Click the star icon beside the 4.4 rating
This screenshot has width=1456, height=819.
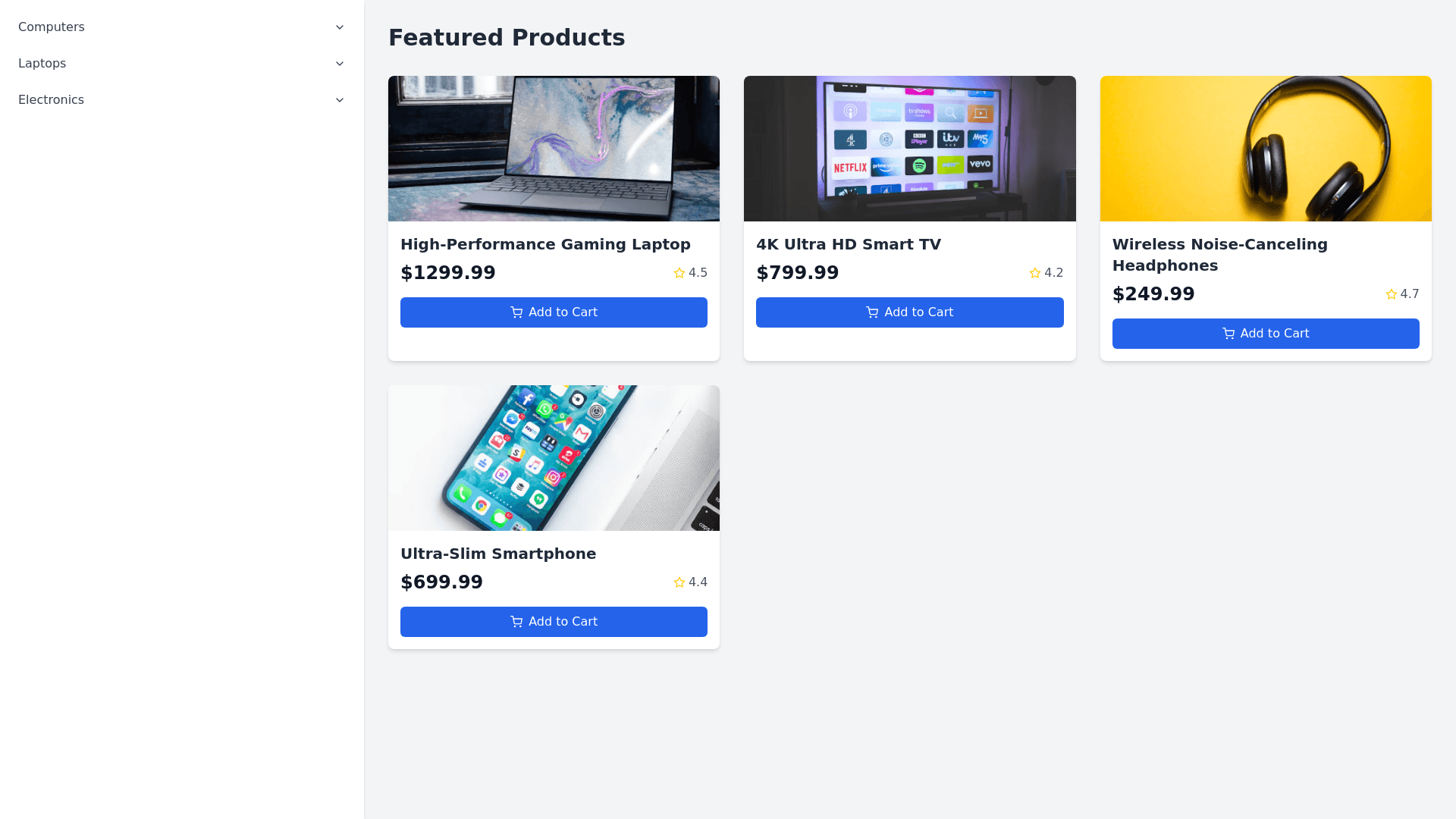pyautogui.click(x=679, y=582)
